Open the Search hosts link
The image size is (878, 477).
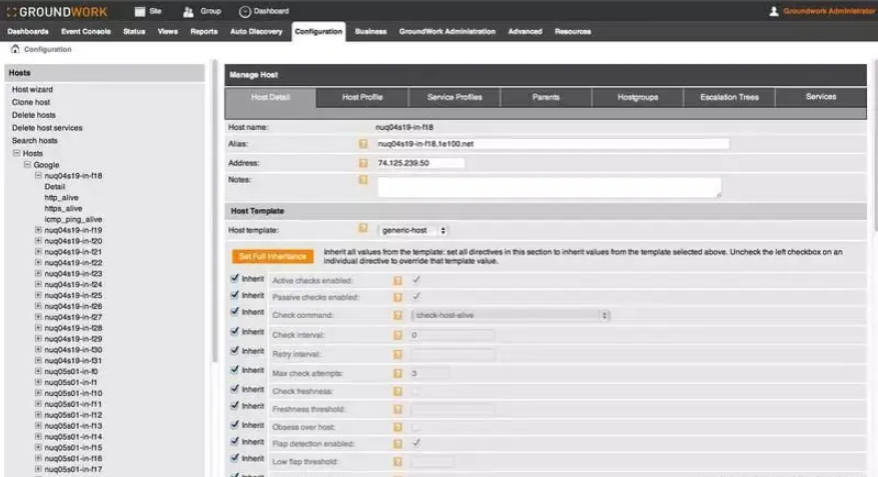(35, 141)
